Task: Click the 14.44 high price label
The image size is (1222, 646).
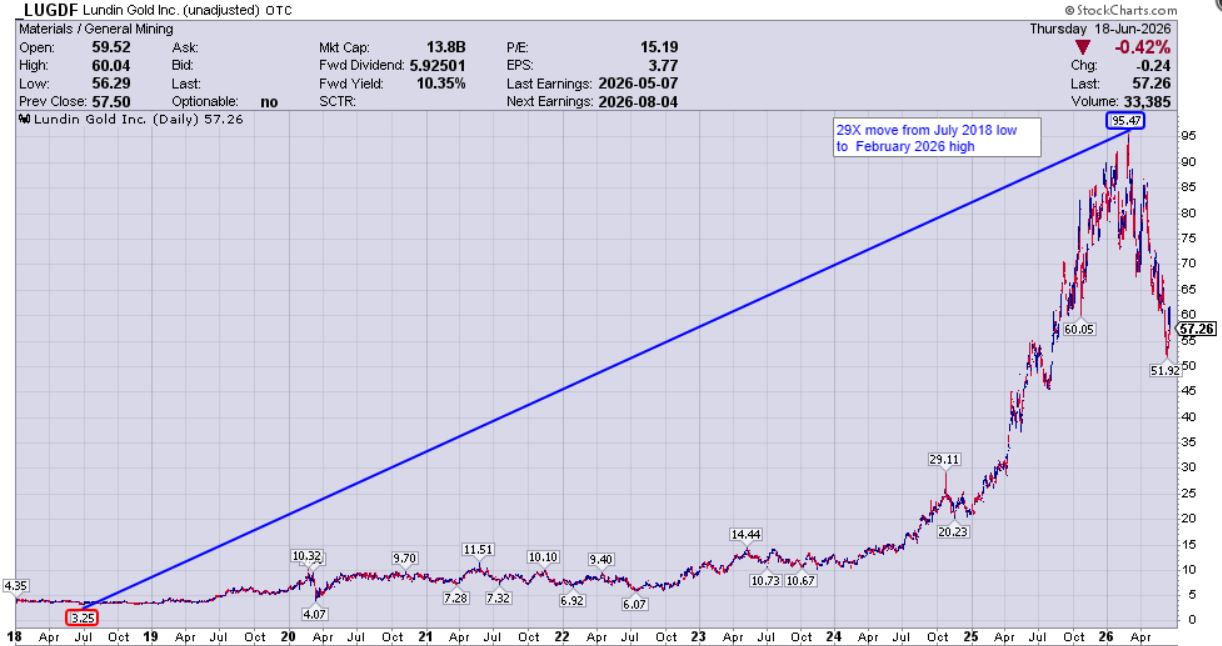Action: [x=747, y=536]
